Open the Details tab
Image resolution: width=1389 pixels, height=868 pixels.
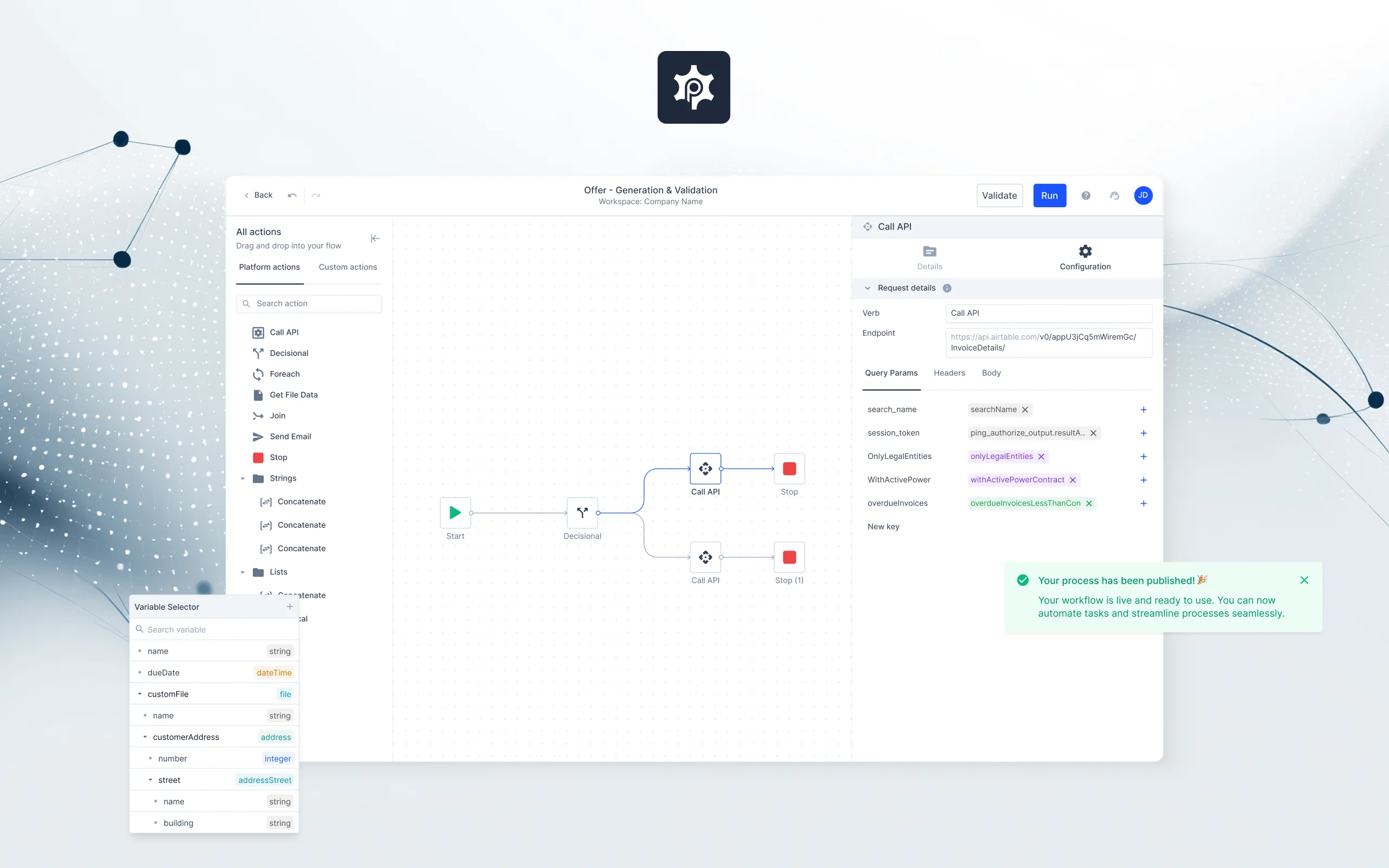(929, 258)
